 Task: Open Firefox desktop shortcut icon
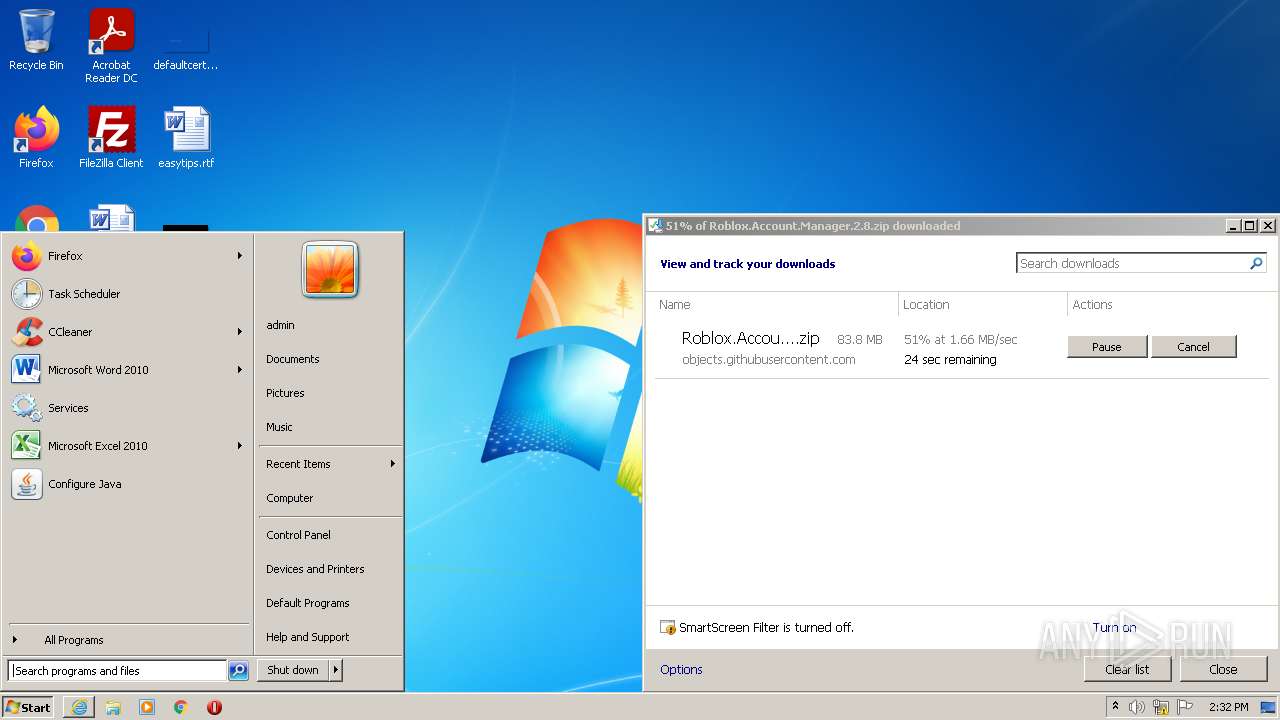pyautogui.click(x=36, y=137)
